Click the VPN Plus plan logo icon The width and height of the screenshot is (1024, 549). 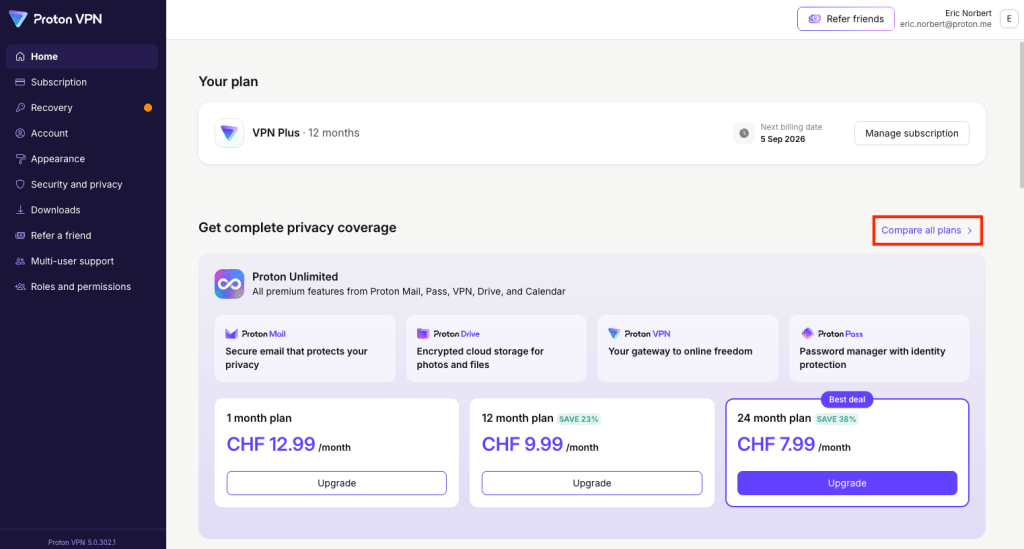(x=229, y=133)
